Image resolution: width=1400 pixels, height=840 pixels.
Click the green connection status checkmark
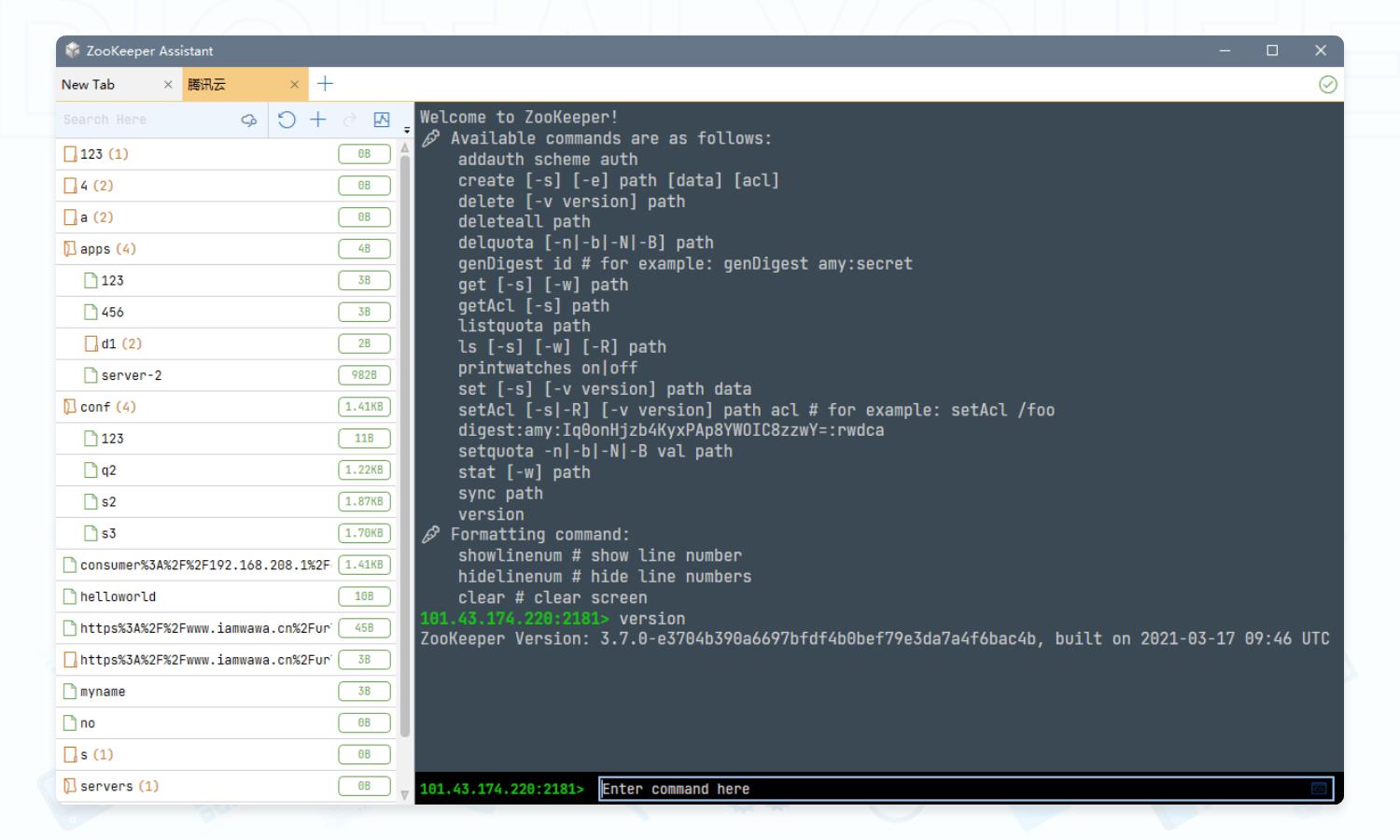pyautogui.click(x=1327, y=85)
